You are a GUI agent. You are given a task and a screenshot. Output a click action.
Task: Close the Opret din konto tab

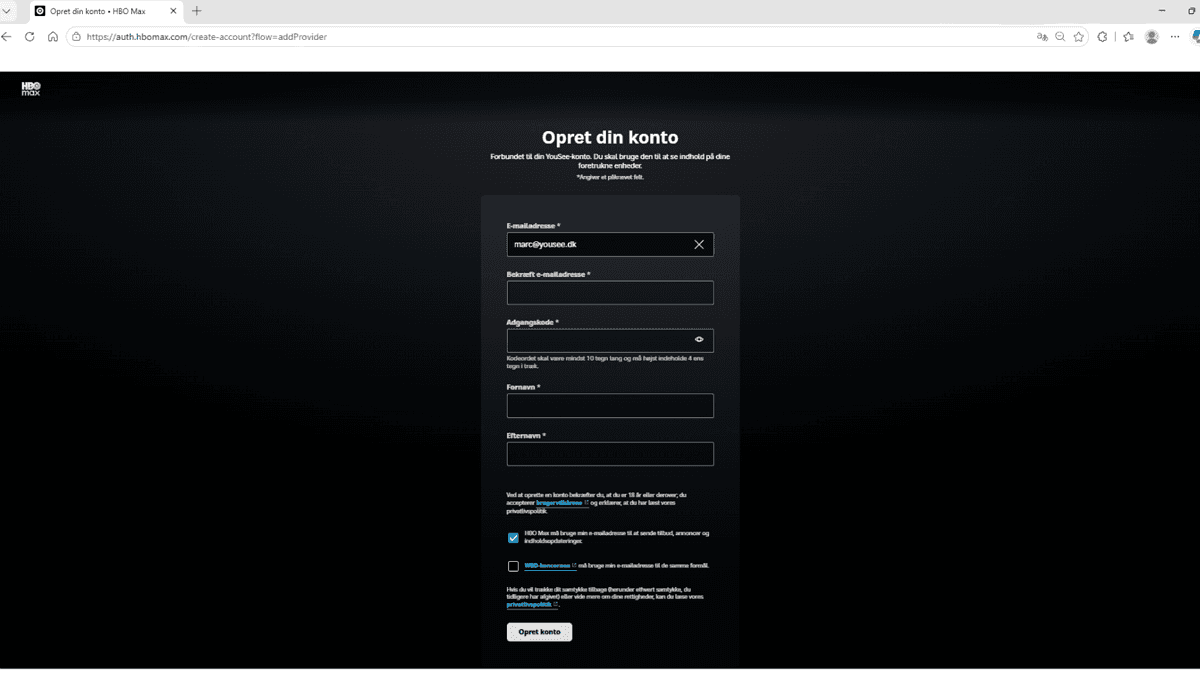coord(173,11)
